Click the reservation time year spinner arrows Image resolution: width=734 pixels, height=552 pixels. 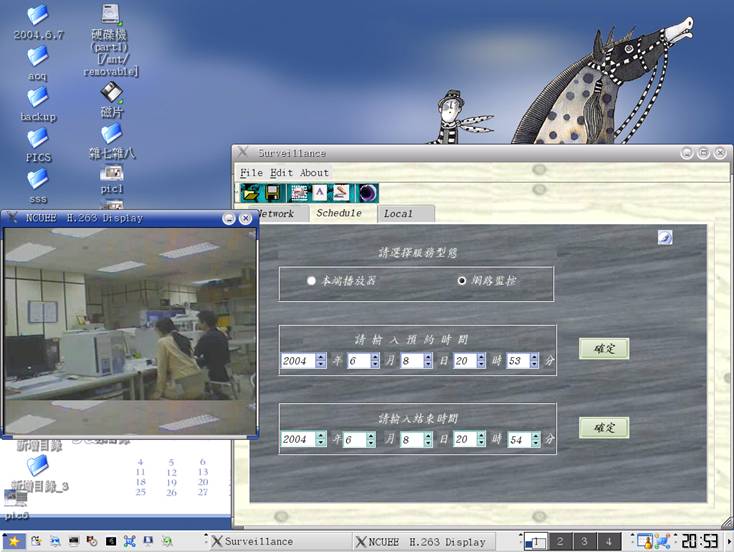(x=320, y=361)
